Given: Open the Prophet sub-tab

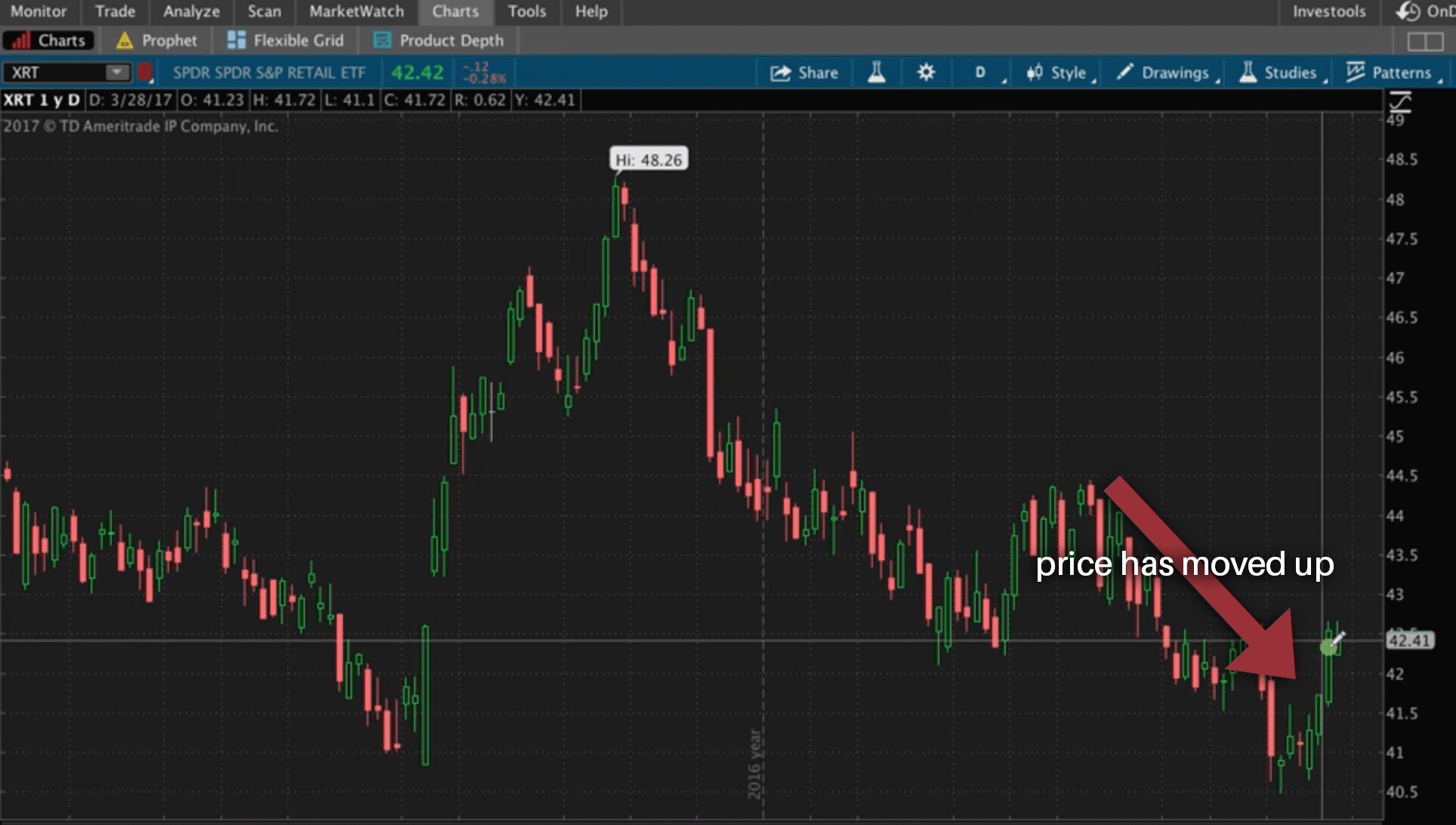Looking at the screenshot, I should [156, 41].
